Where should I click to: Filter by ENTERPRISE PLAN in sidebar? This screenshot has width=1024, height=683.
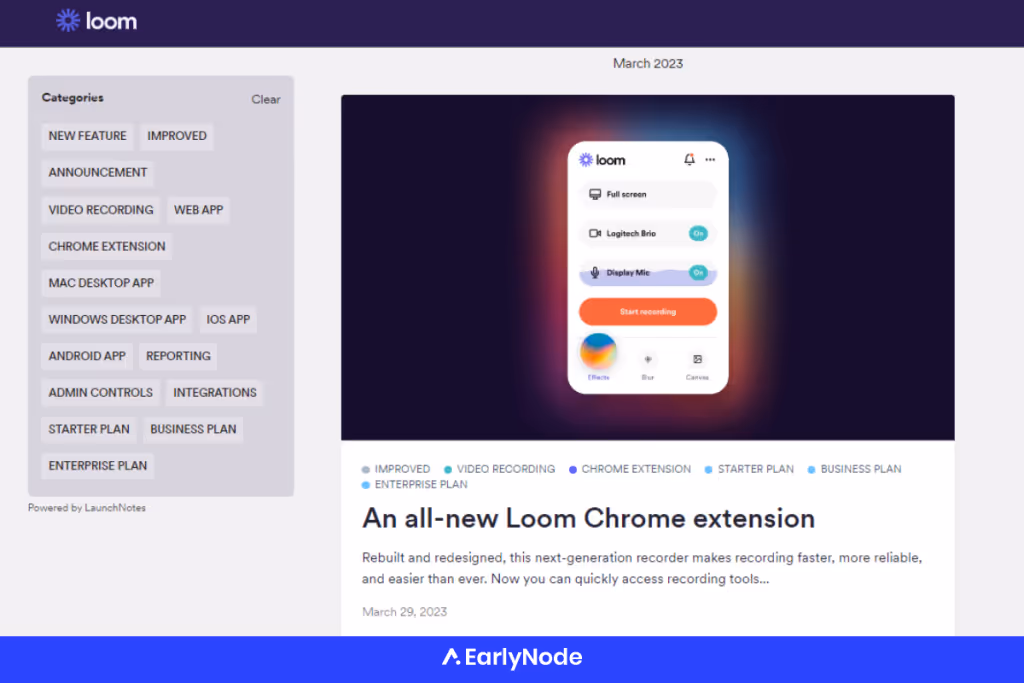click(x=98, y=466)
